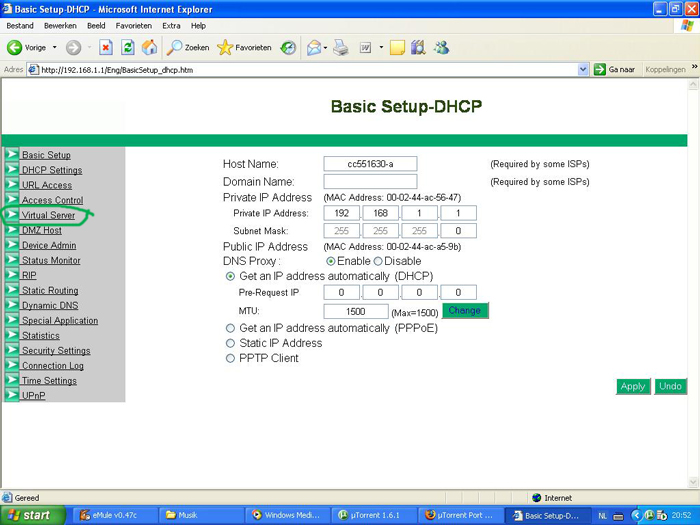Click the Edit with Word icon

[x=366, y=47]
